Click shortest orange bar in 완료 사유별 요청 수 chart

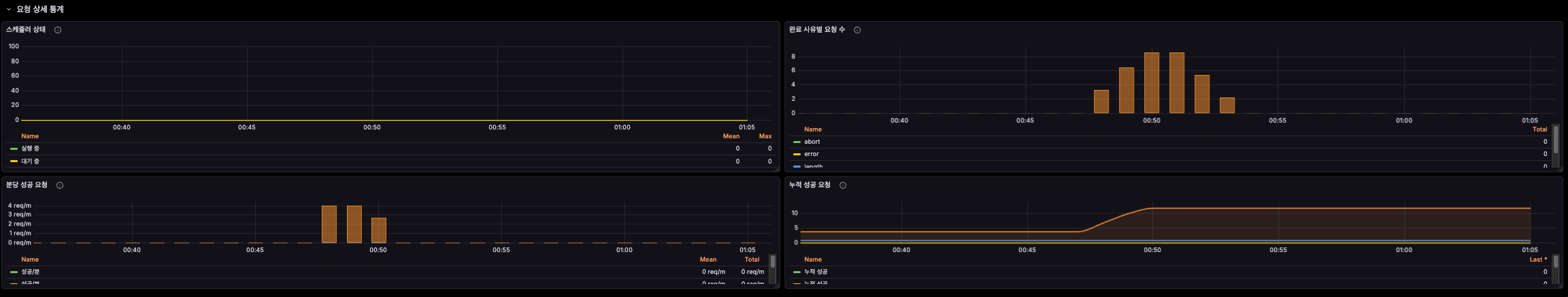click(1227, 106)
